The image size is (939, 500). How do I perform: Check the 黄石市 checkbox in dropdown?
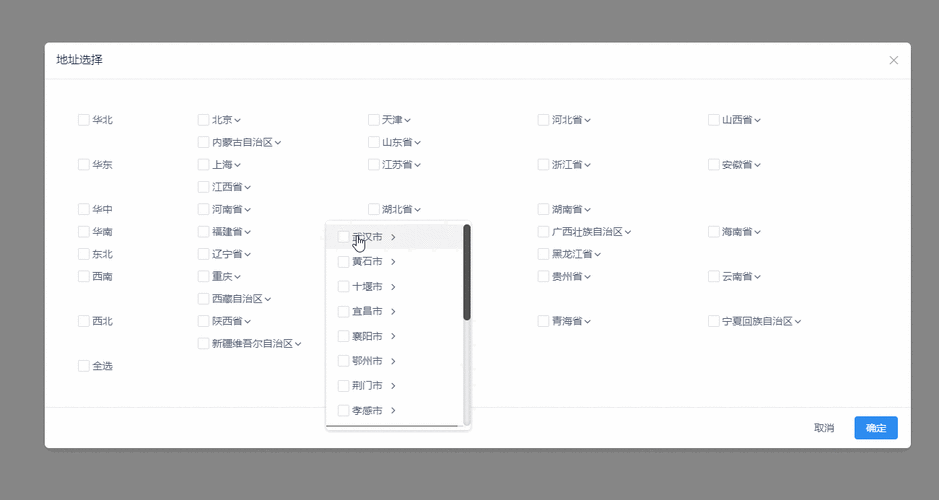point(344,262)
